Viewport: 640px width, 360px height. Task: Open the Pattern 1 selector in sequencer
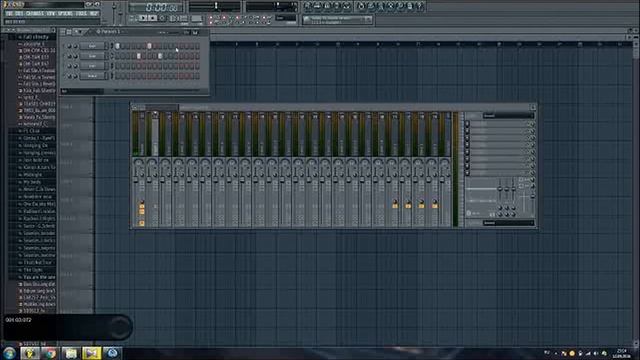coord(108,31)
